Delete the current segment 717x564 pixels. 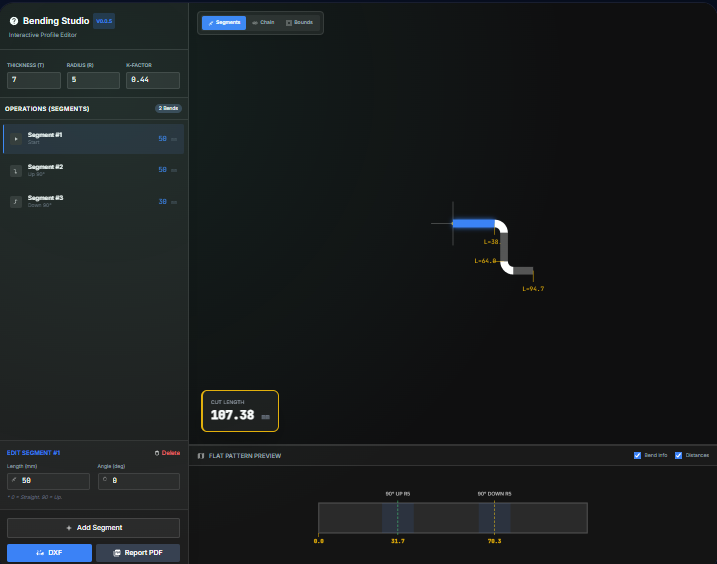coord(167,453)
